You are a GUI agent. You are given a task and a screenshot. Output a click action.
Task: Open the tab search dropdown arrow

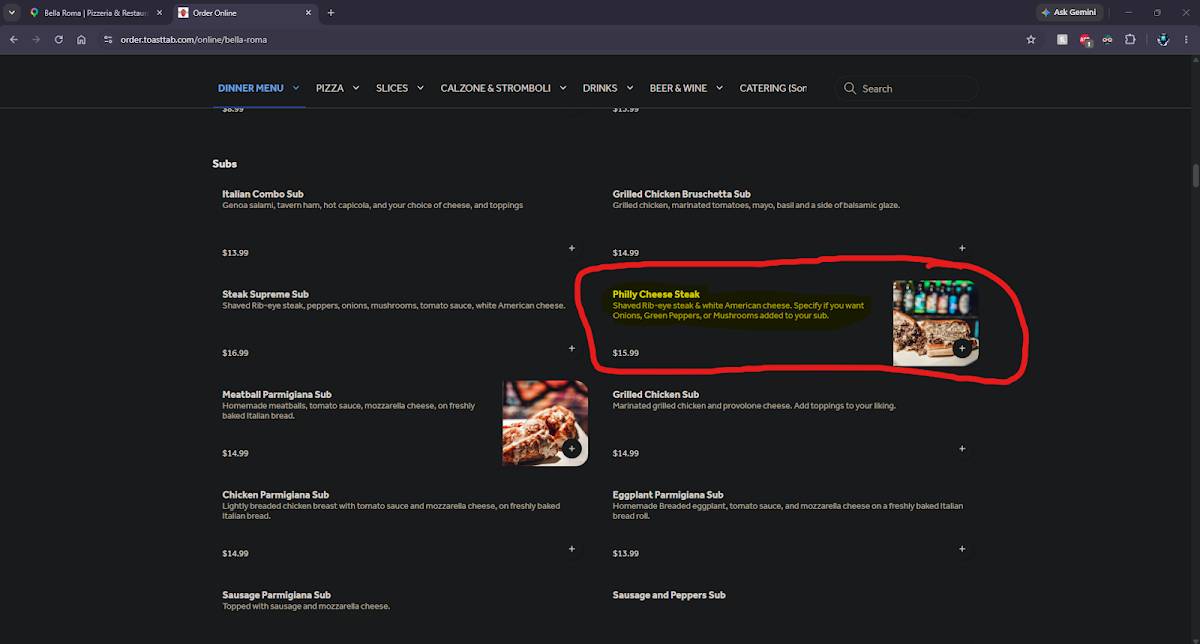coord(11,13)
